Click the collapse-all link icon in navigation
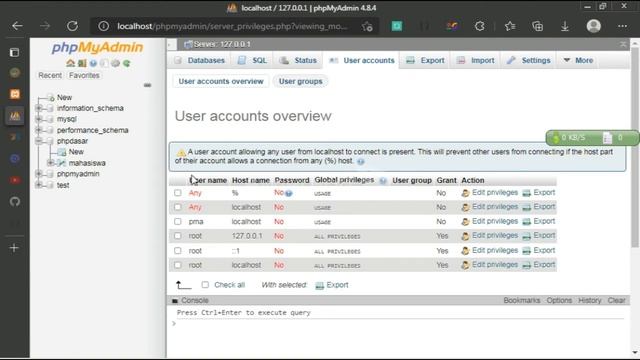640x360 pixels. coord(147,85)
